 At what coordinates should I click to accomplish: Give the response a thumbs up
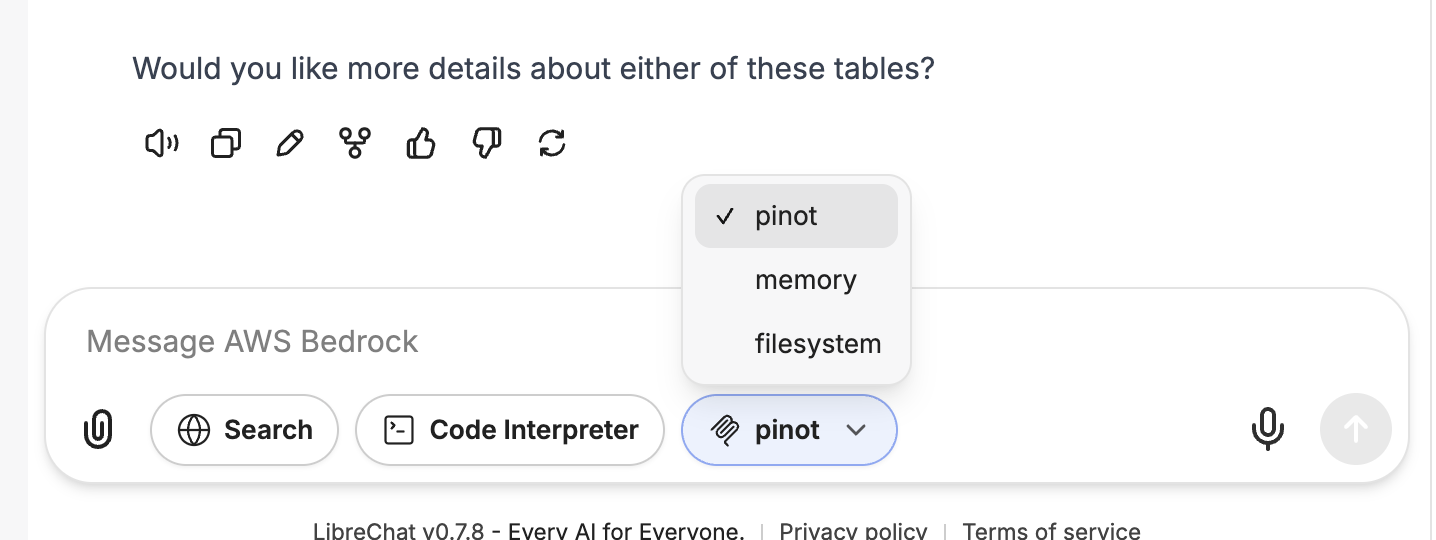[x=421, y=144]
